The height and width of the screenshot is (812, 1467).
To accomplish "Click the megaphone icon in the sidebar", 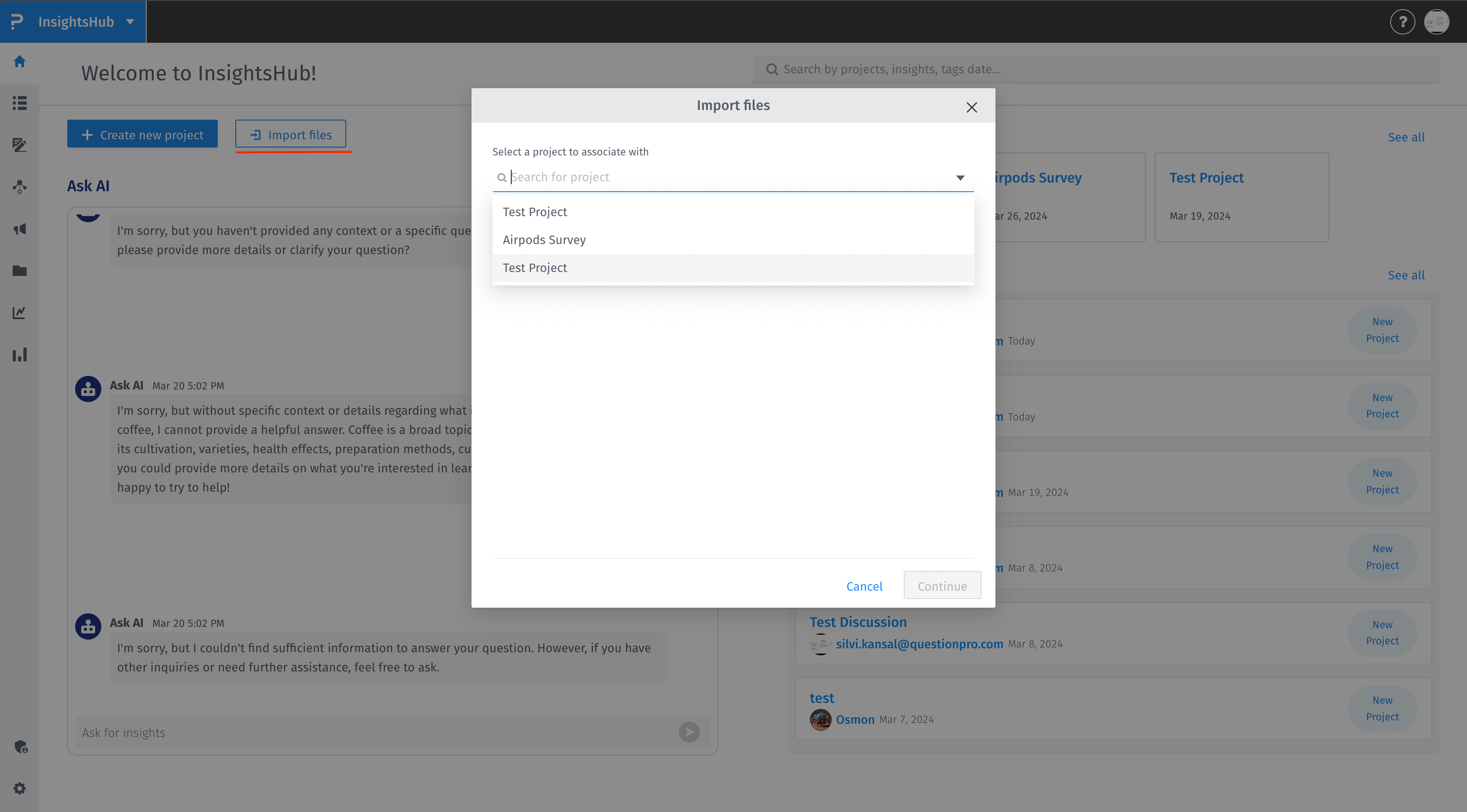I will (x=19, y=229).
